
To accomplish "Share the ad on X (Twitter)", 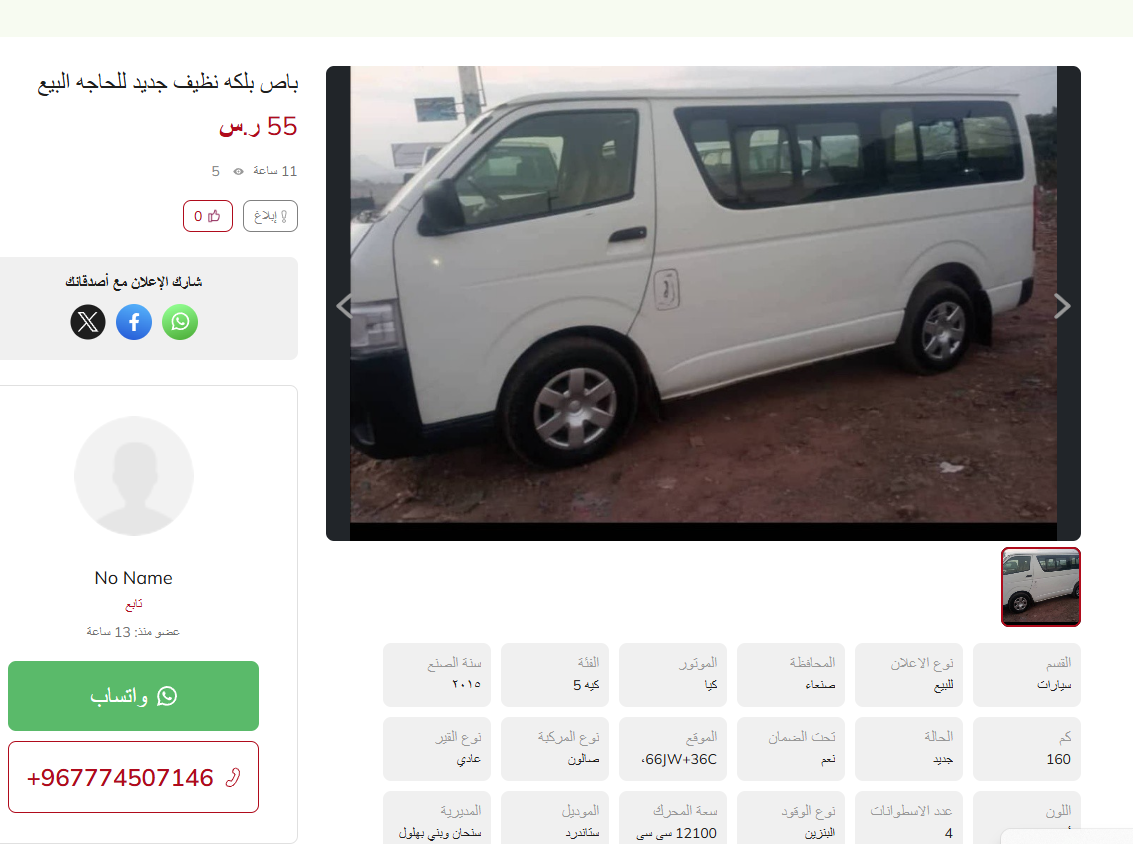I will tap(88, 322).
